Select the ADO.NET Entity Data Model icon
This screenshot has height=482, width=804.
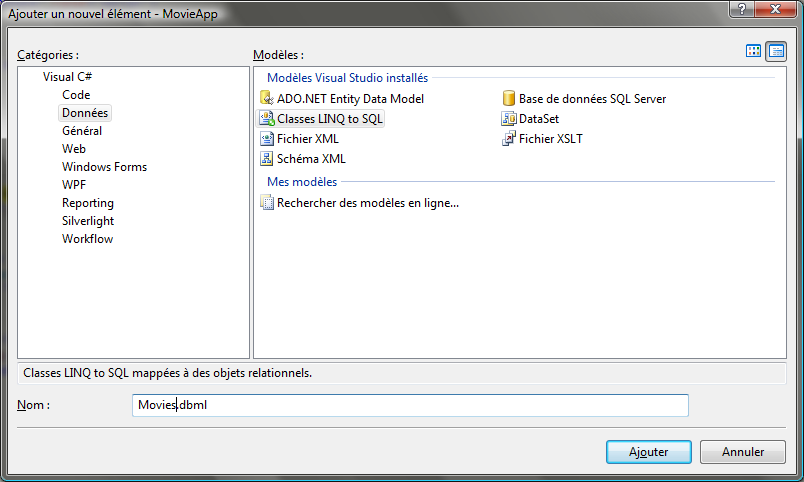click(x=267, y=99)
